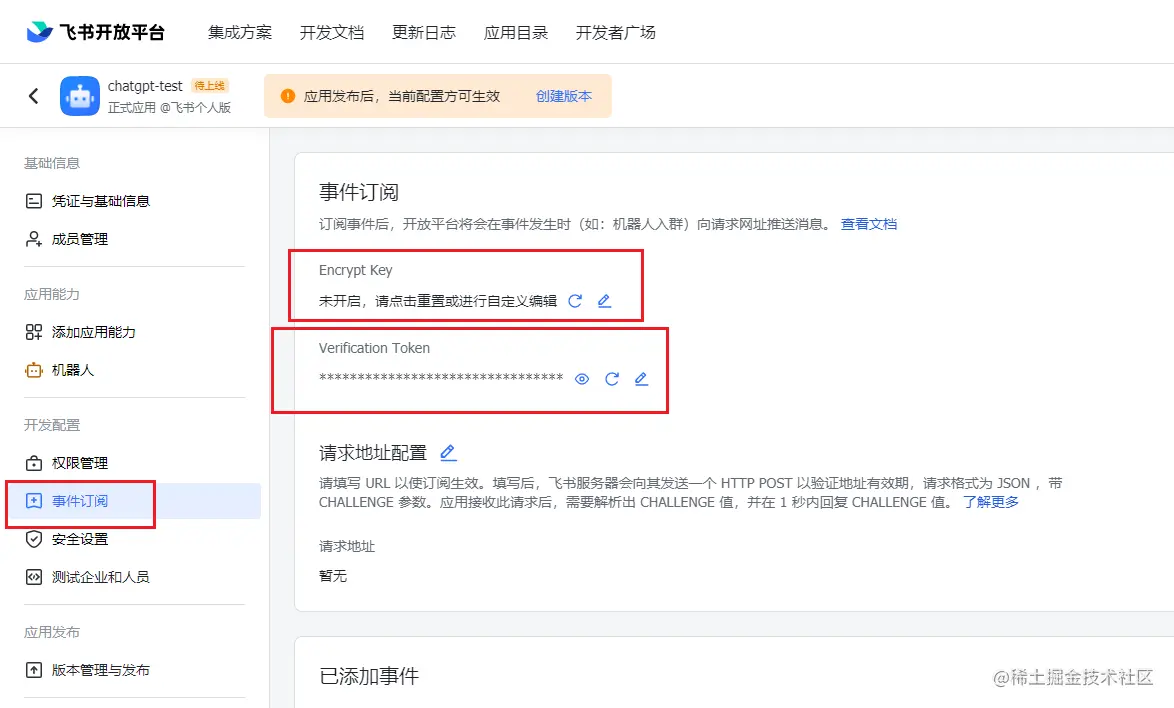
Task: Click the 应用发布 sidebar group header
Action: click(x=52, y=632)
